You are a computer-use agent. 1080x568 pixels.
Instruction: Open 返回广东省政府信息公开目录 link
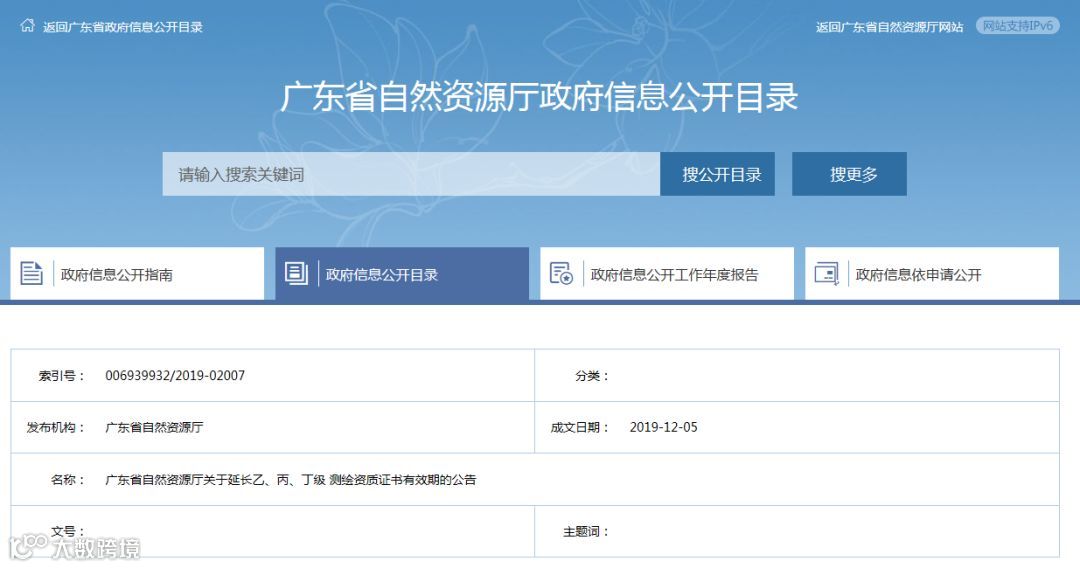(123, 27)
